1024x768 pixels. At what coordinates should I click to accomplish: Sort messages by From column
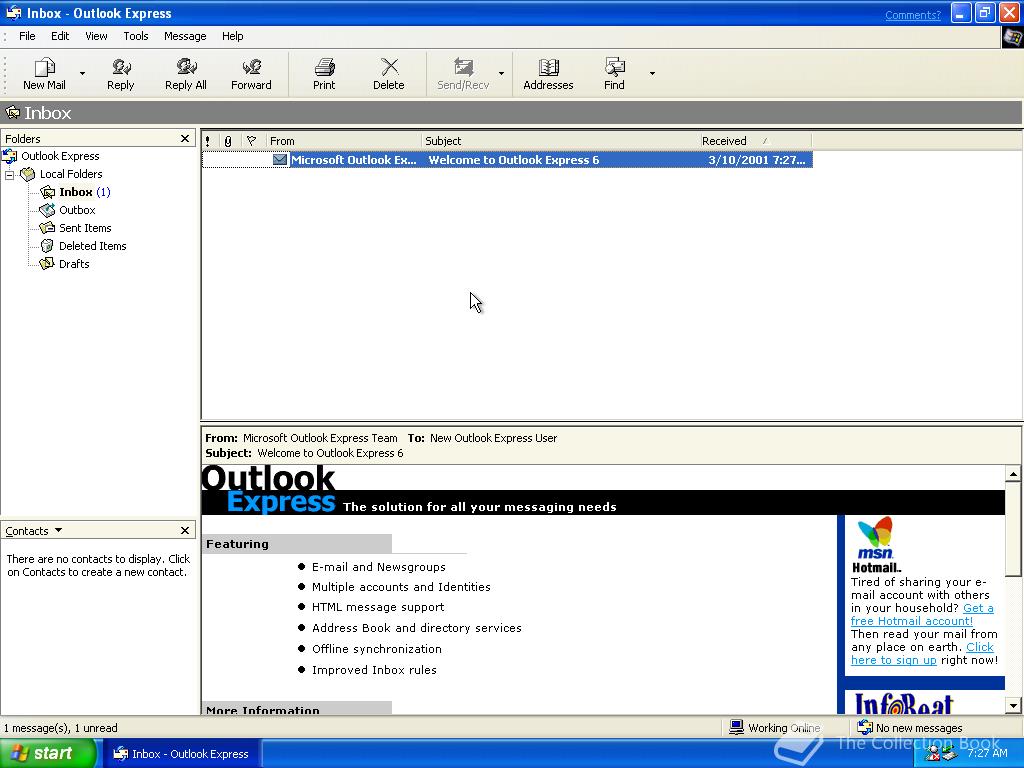pos(344,140)
